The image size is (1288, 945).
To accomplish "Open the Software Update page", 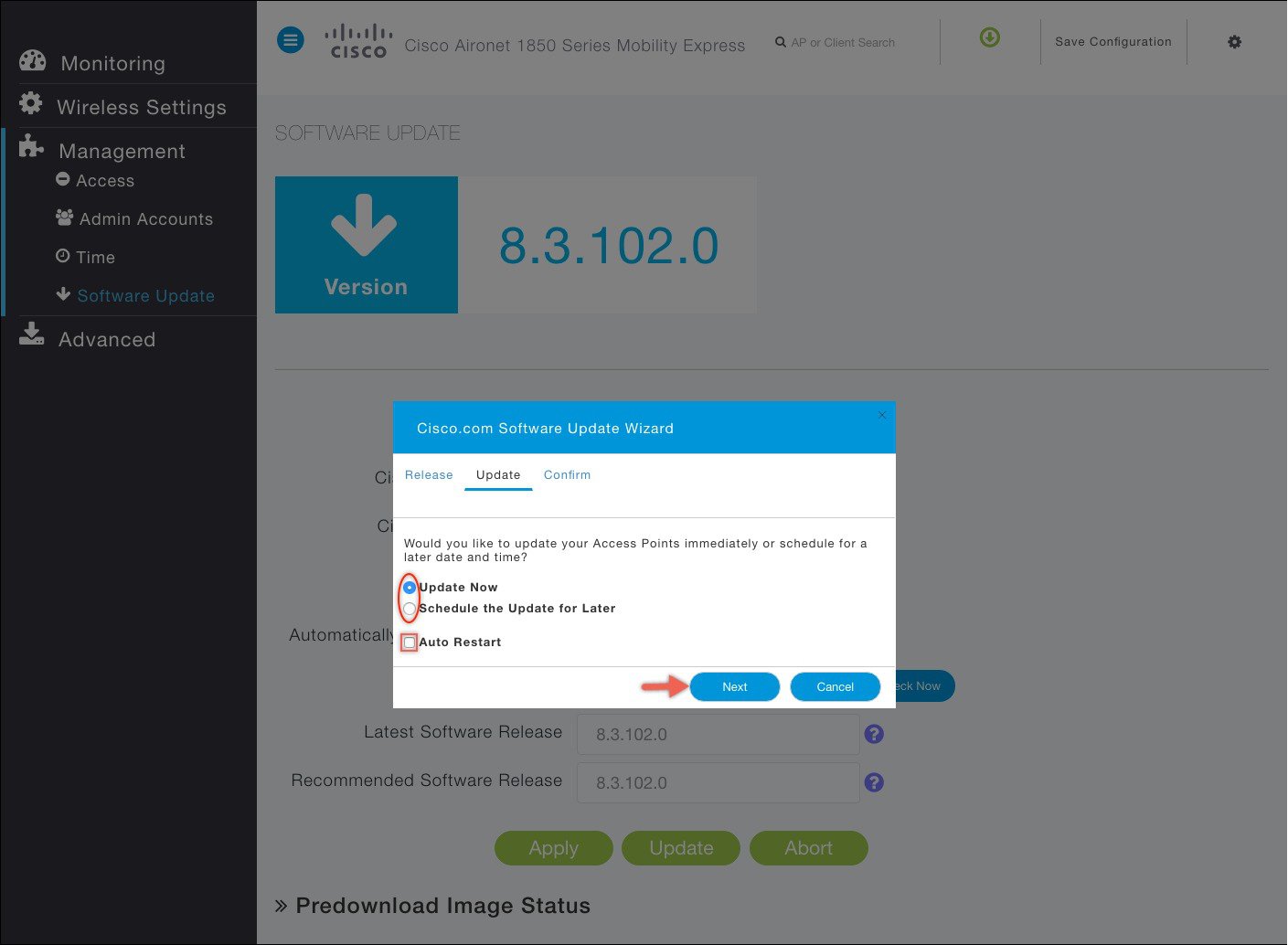I will [146, 296].
